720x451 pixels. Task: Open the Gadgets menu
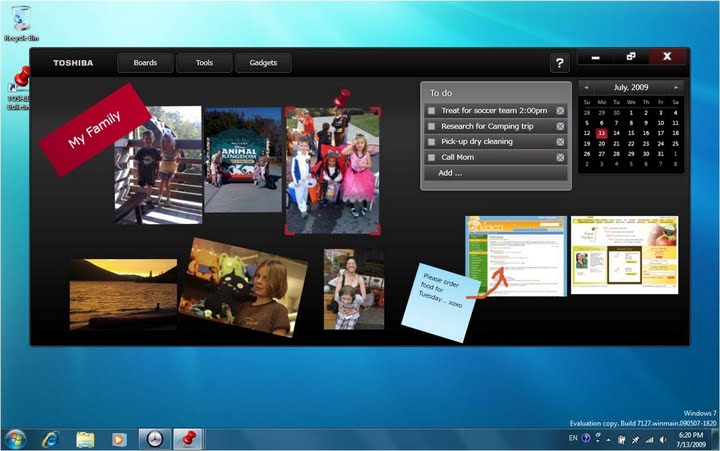click(x=263, y=63)
